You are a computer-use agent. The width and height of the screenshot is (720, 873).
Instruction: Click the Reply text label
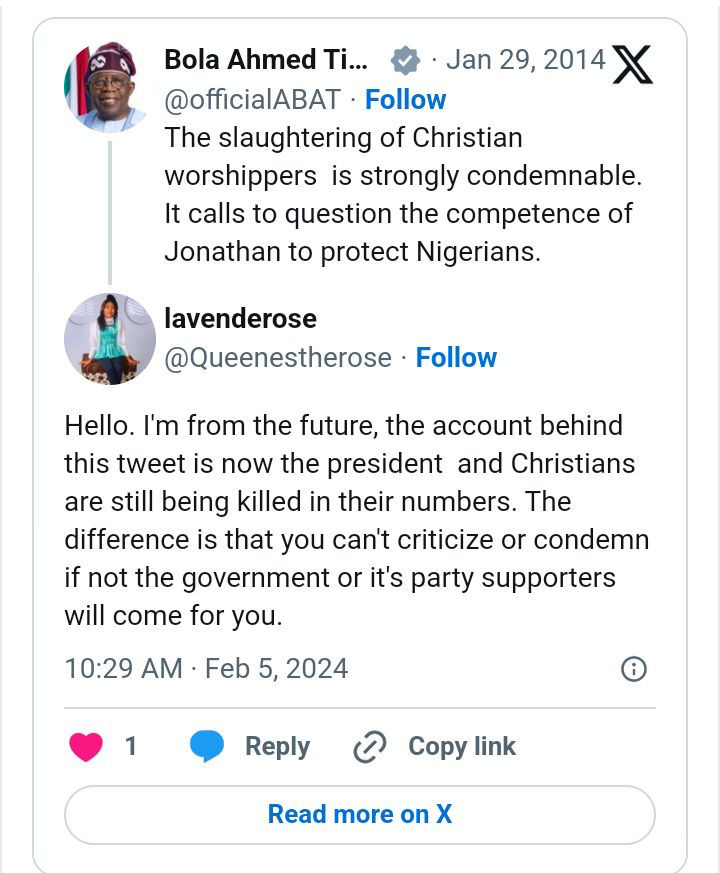pyautogui.click(x=277, y=747)
